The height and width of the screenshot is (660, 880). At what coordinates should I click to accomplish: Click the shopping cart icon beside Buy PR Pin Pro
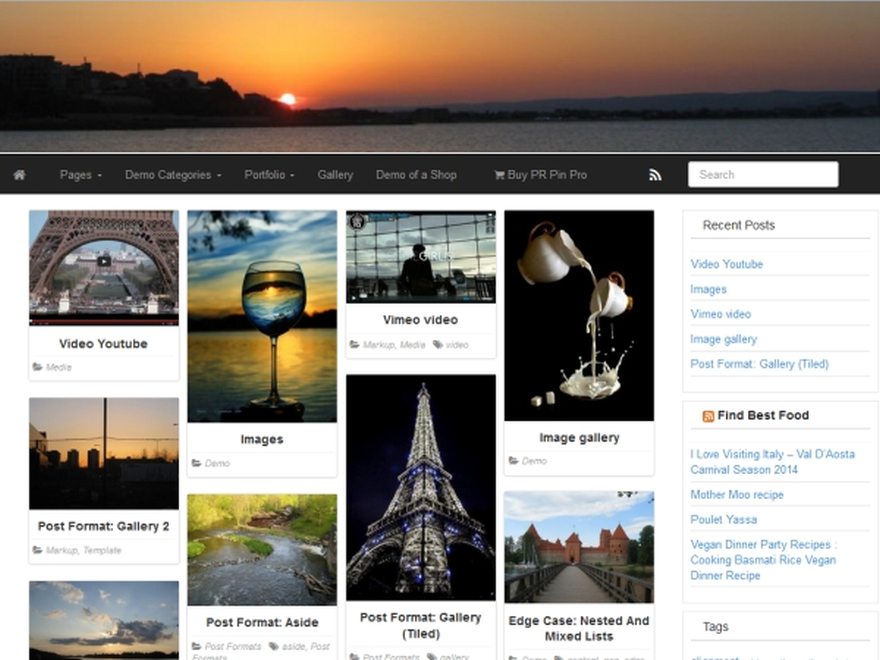pos(499,175)
